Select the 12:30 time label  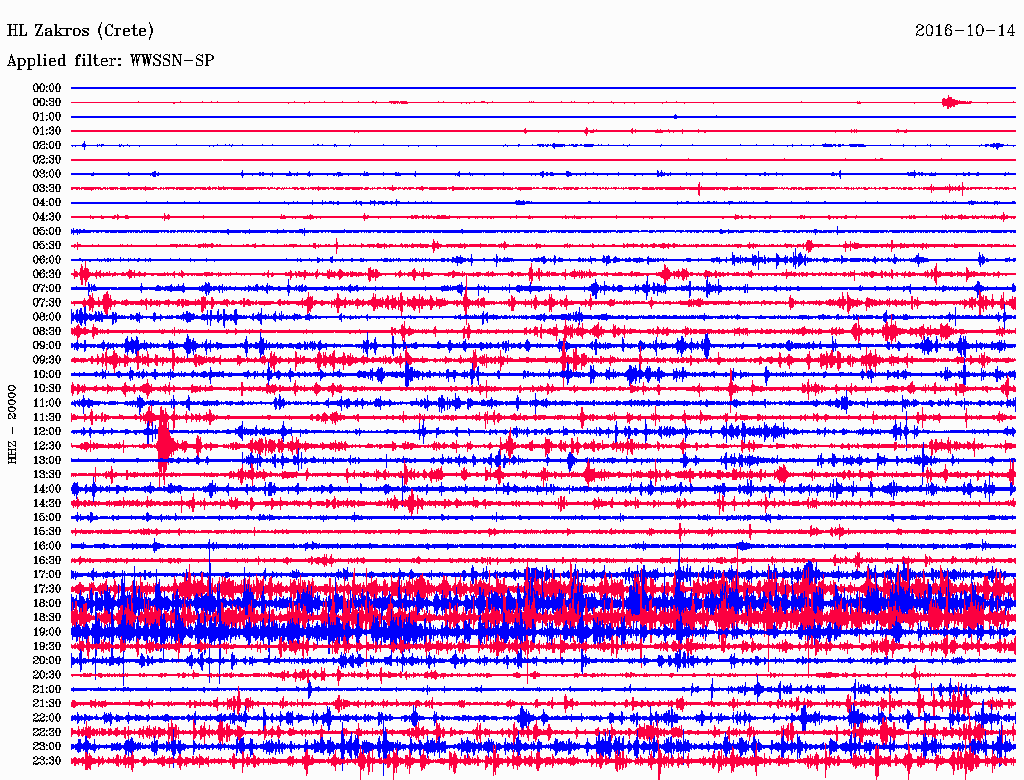pyautogui.click(x=47, y=446)
